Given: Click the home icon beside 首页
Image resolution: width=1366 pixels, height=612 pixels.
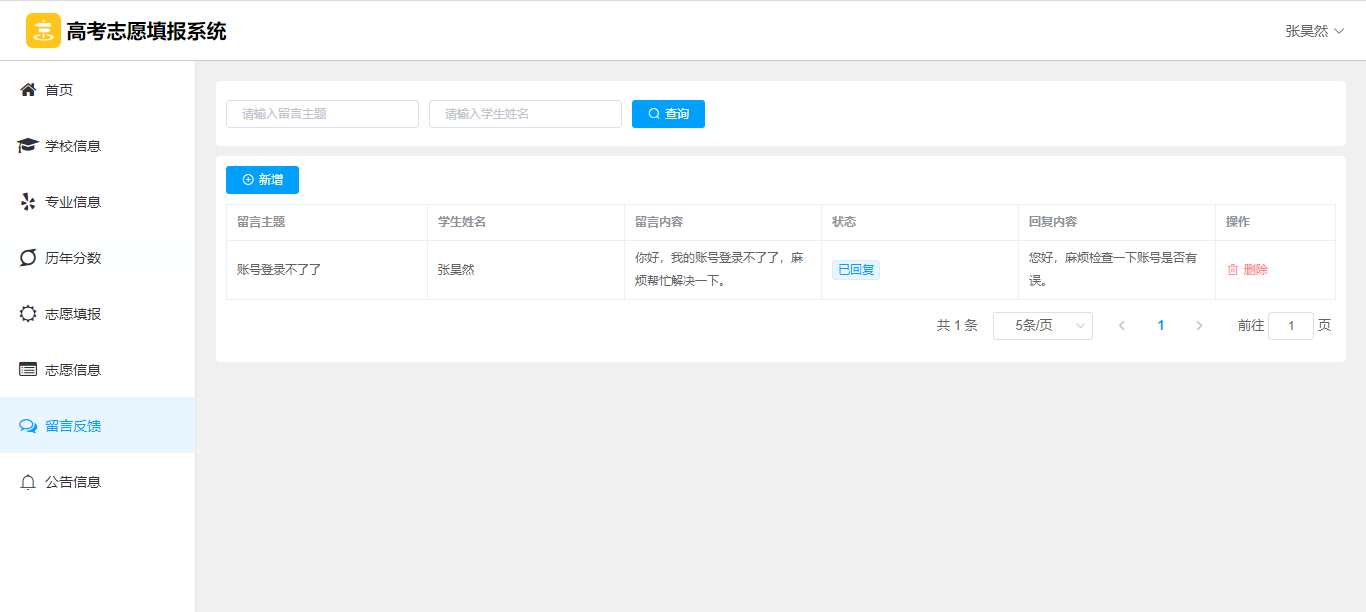Looking at the screenshot, I should pos(28,90).
